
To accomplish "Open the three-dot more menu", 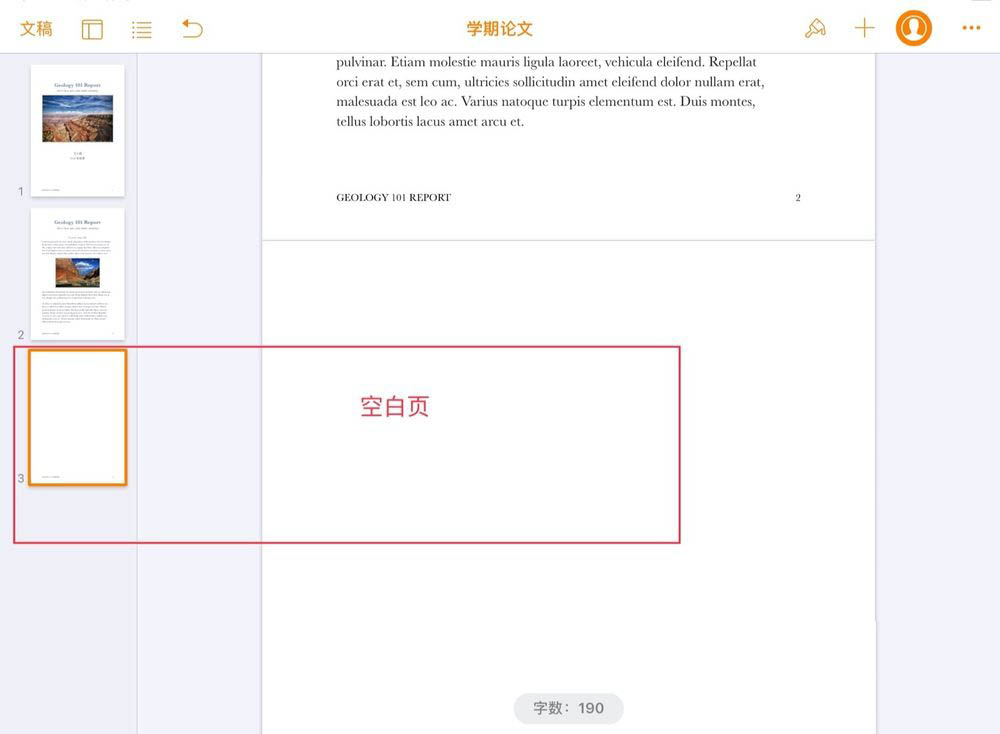I will tap(971, 28).
